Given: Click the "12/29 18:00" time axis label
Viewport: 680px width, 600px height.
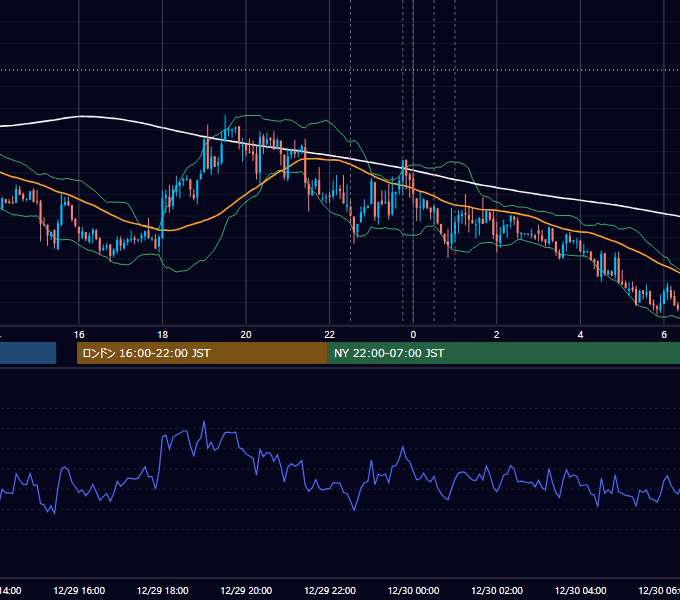Looking at the screenshot, I should coord(163,590).
